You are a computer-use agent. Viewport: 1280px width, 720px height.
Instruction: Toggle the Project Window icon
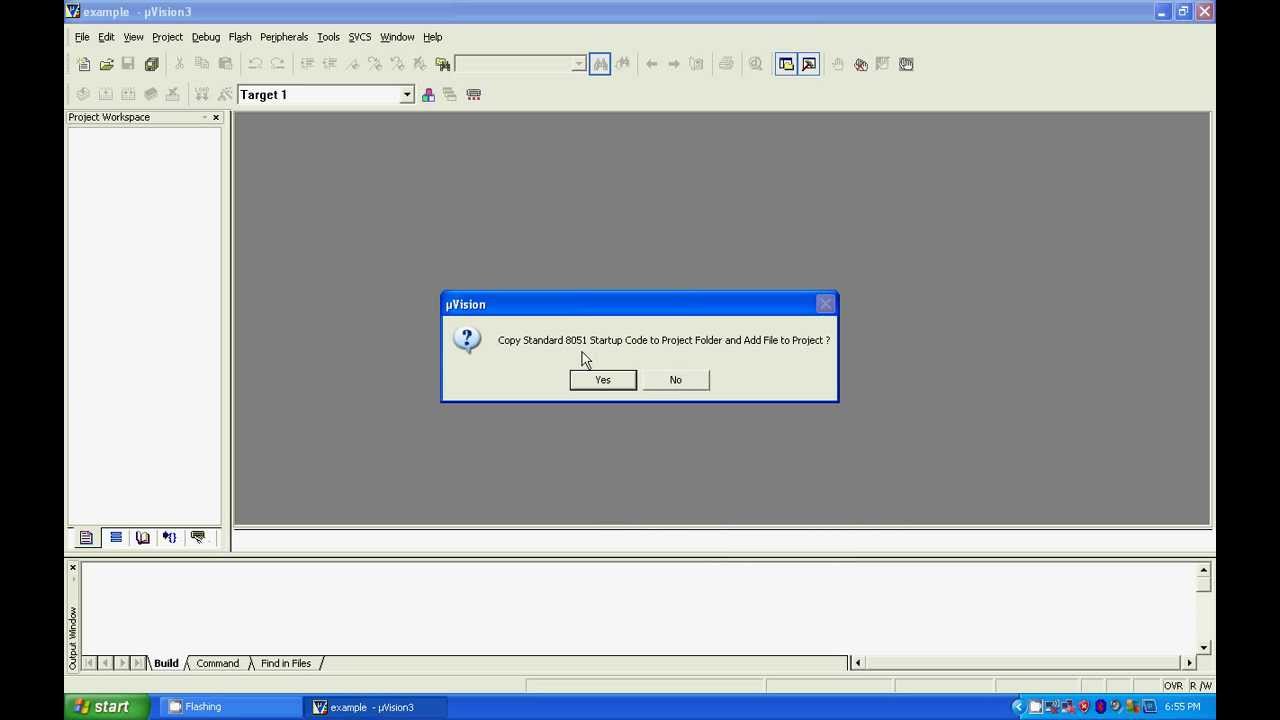click(786, 64)
